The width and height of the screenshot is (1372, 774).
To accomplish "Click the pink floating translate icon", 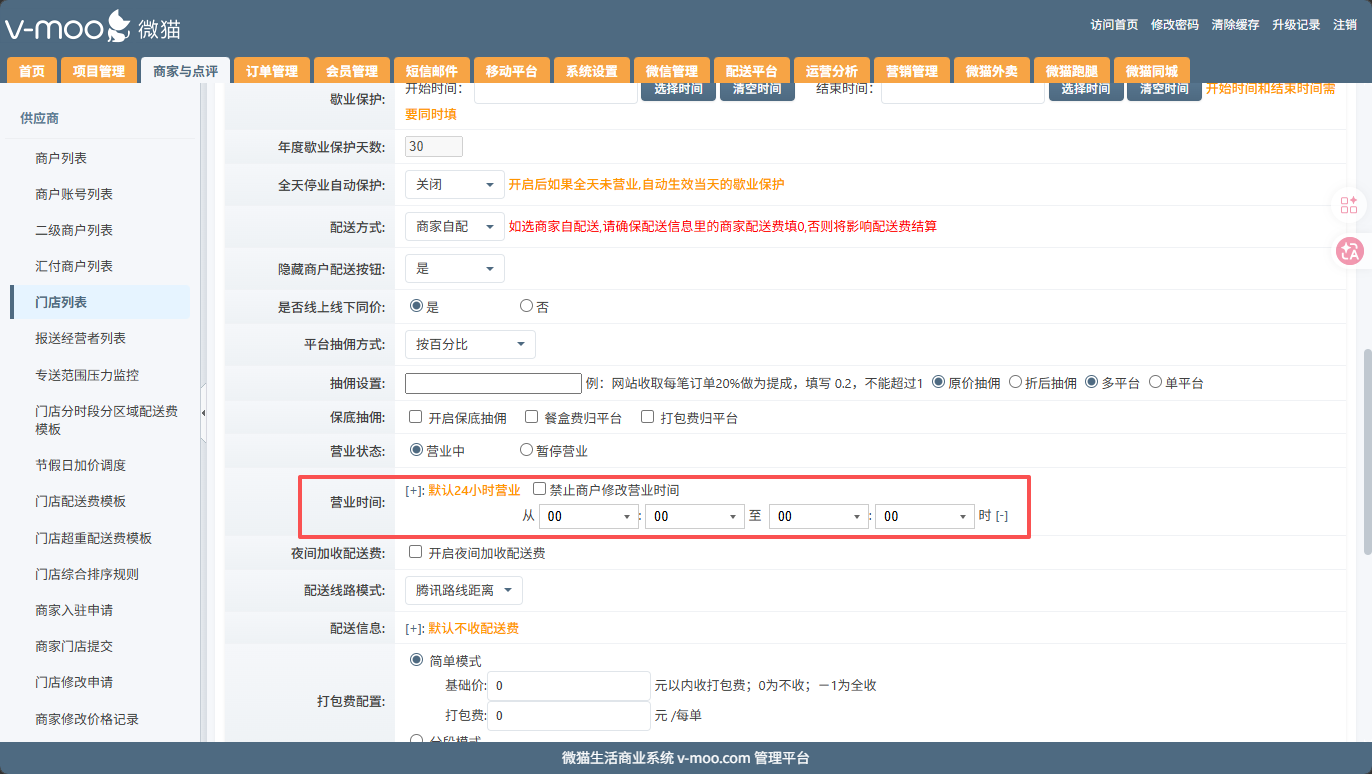I will tap(1349, 252).
